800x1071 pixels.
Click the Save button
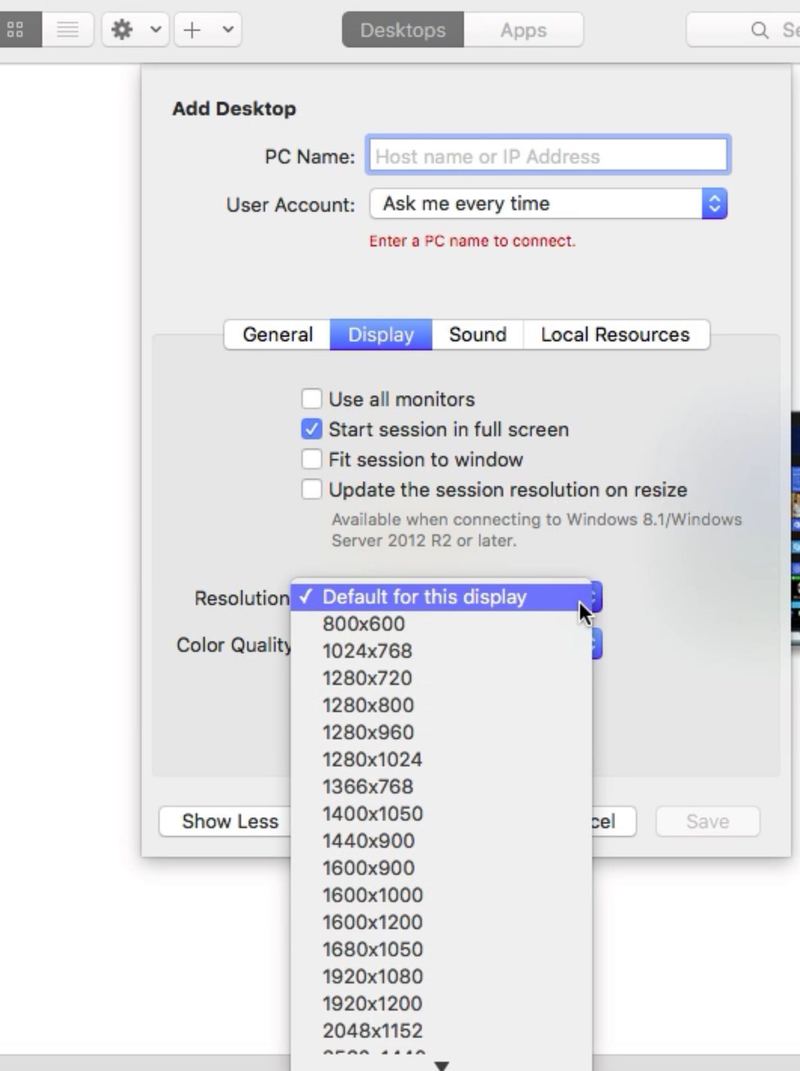click(x=707, y=820)
